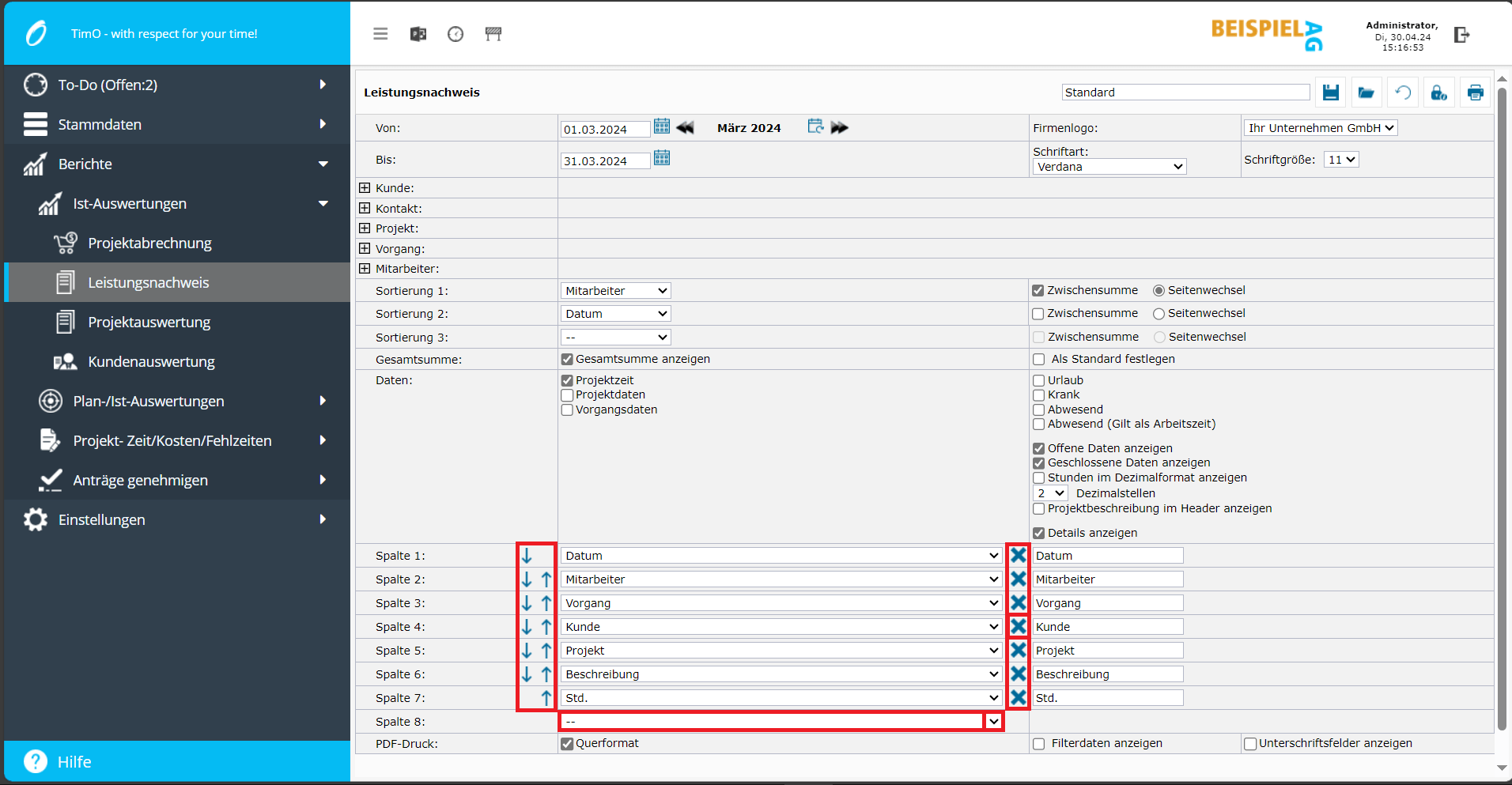This screenshot has height=785, width=1512.
Task: Click the Hilfe button
Action: pos(74,762)
